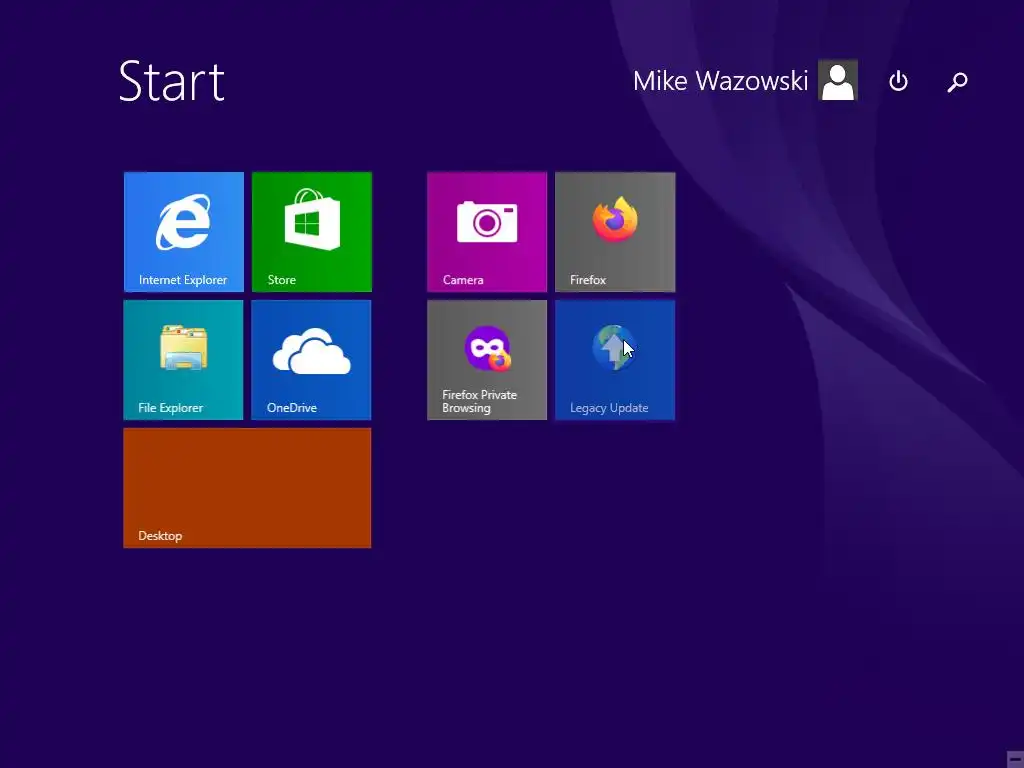Launch the Camera tile
This screenshot has width=1024, height=768.
(487, 232)
